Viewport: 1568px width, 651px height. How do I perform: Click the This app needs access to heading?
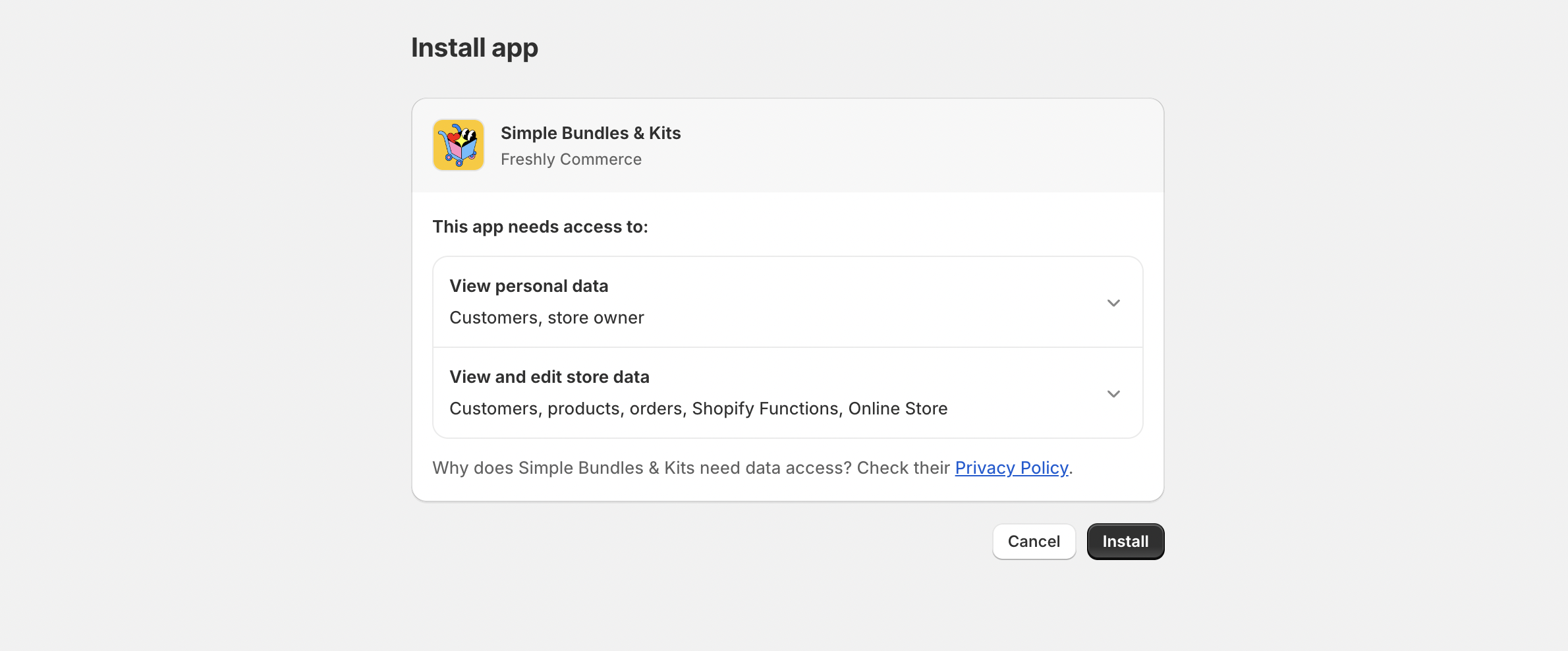[x=540, y=226]
